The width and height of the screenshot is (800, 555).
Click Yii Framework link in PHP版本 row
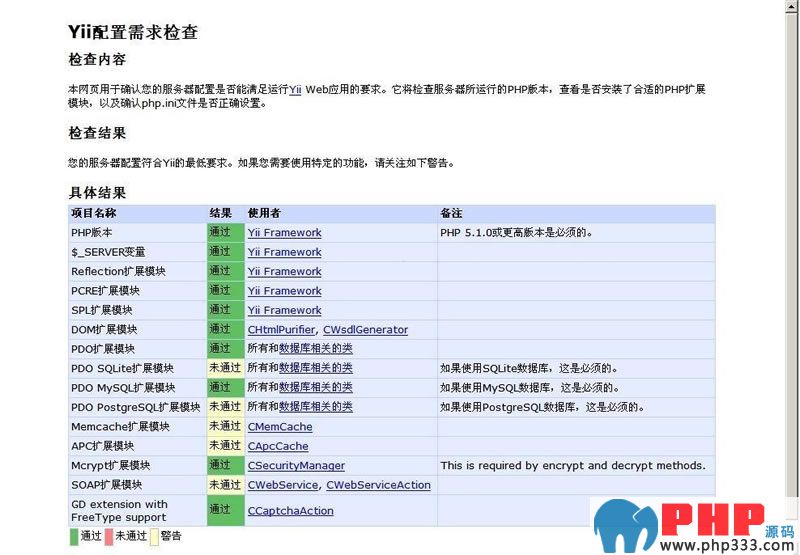285,233
